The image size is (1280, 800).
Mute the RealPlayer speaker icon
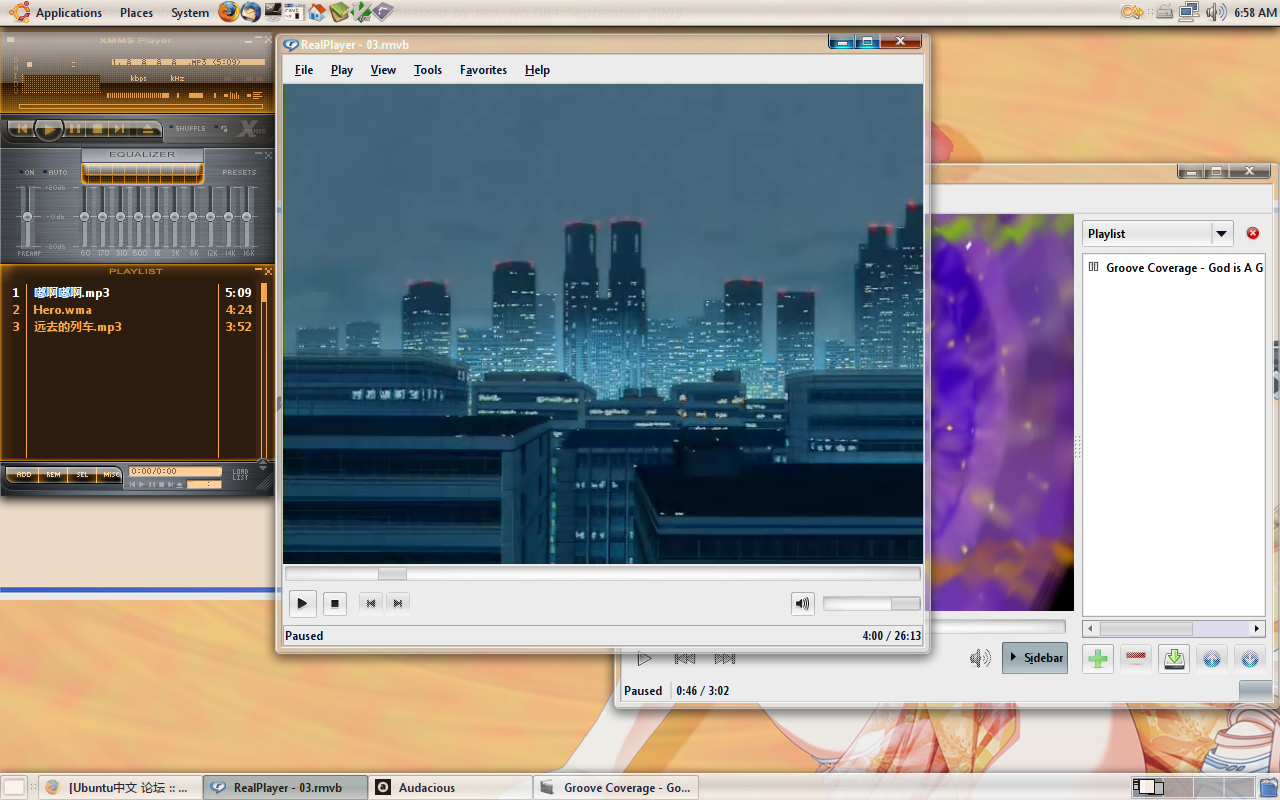click(802, 603)
